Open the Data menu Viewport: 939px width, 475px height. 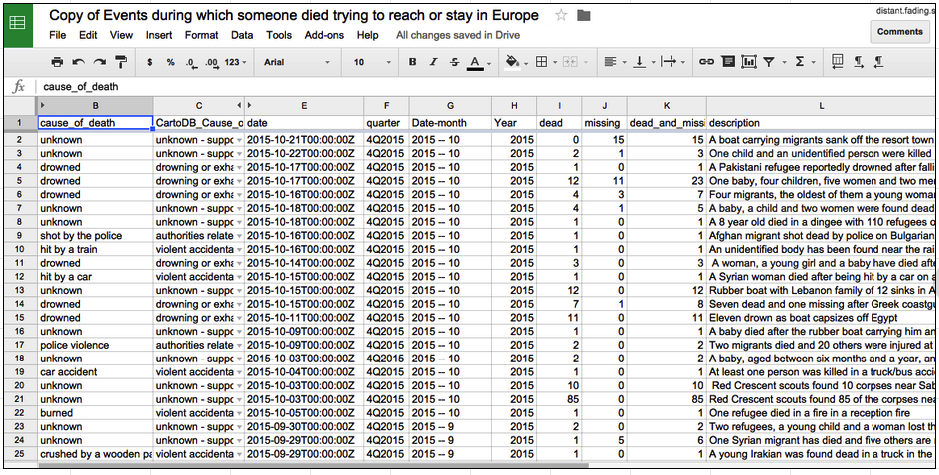tap(242, 35)
